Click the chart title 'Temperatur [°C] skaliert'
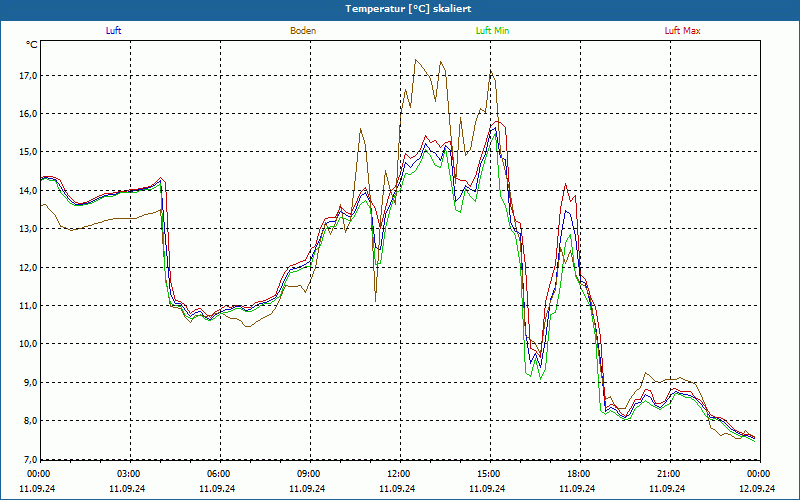 click(x=408, y=9)
